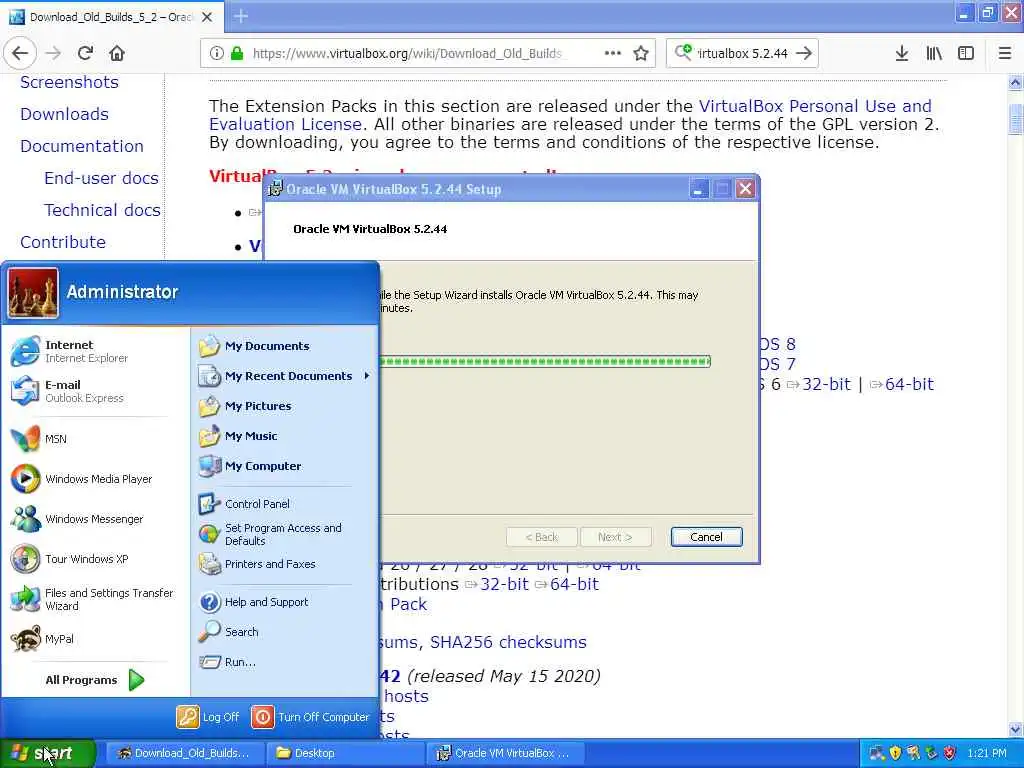Click Log Off button
1024x768 pixels.
click(208, 717)
